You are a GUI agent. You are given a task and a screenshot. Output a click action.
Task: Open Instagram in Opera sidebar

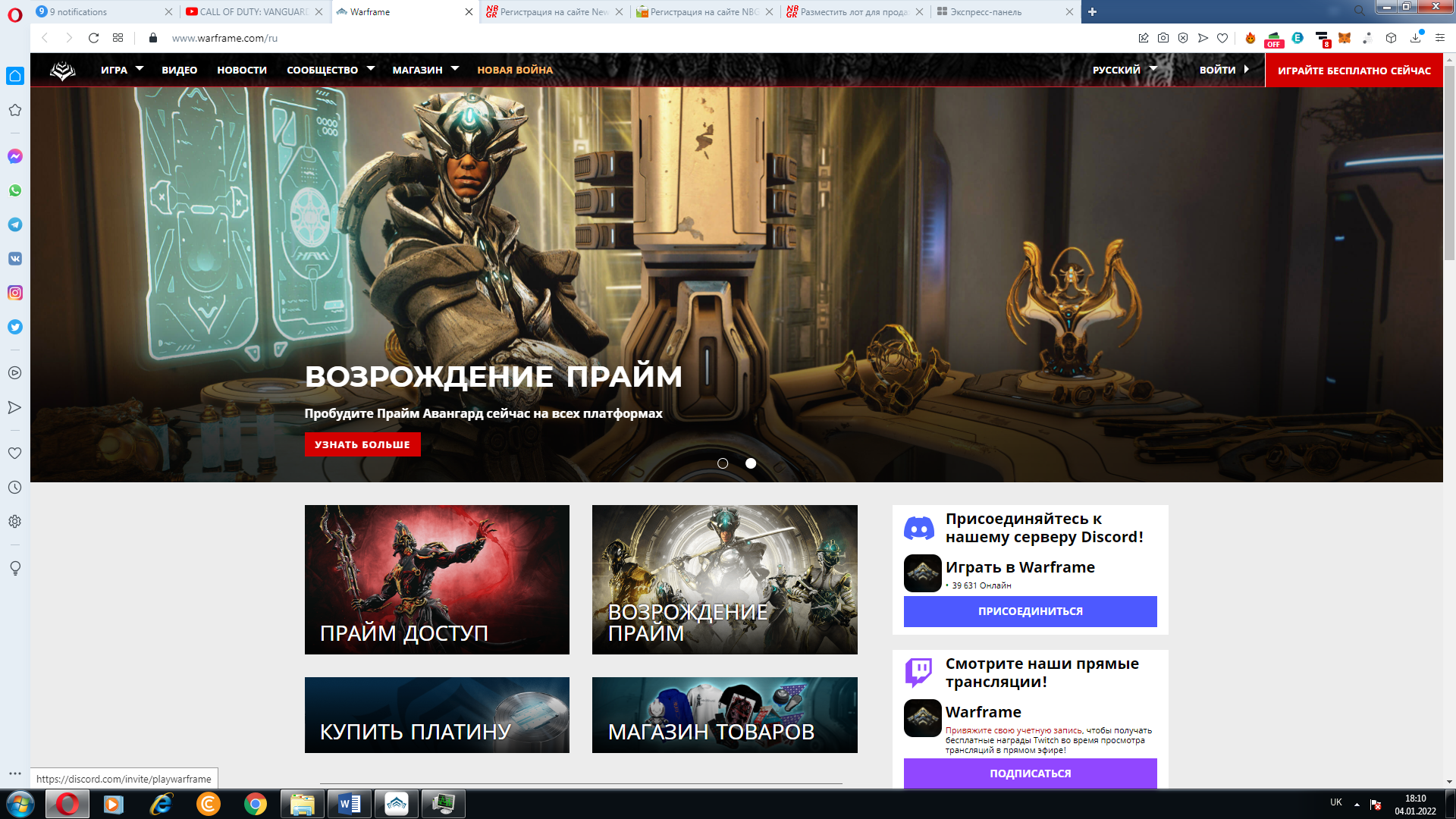tap(15, 293)
